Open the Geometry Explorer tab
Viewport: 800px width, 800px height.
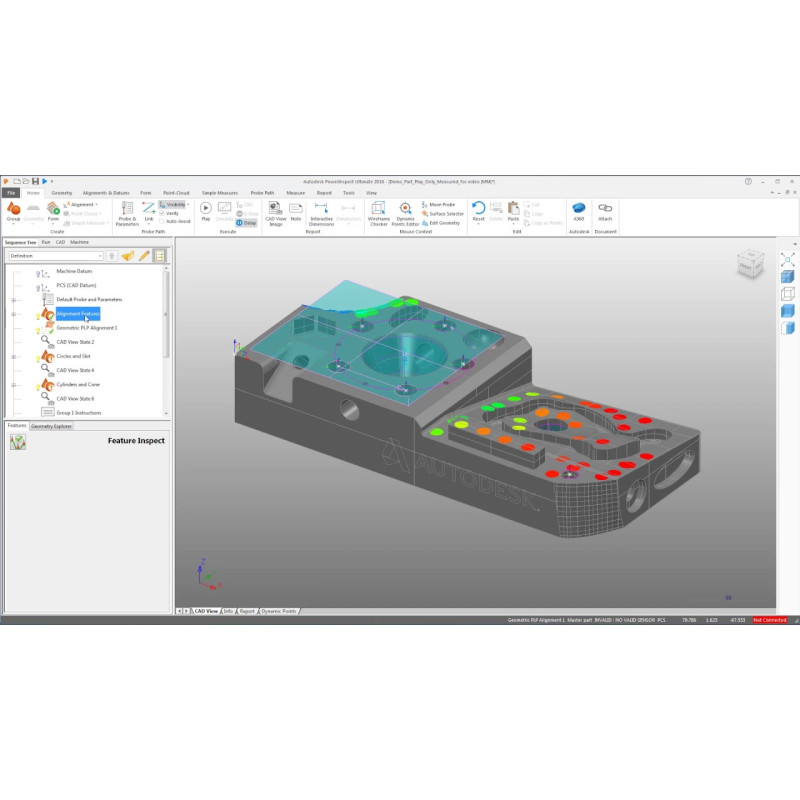click(x=51, y=425)
